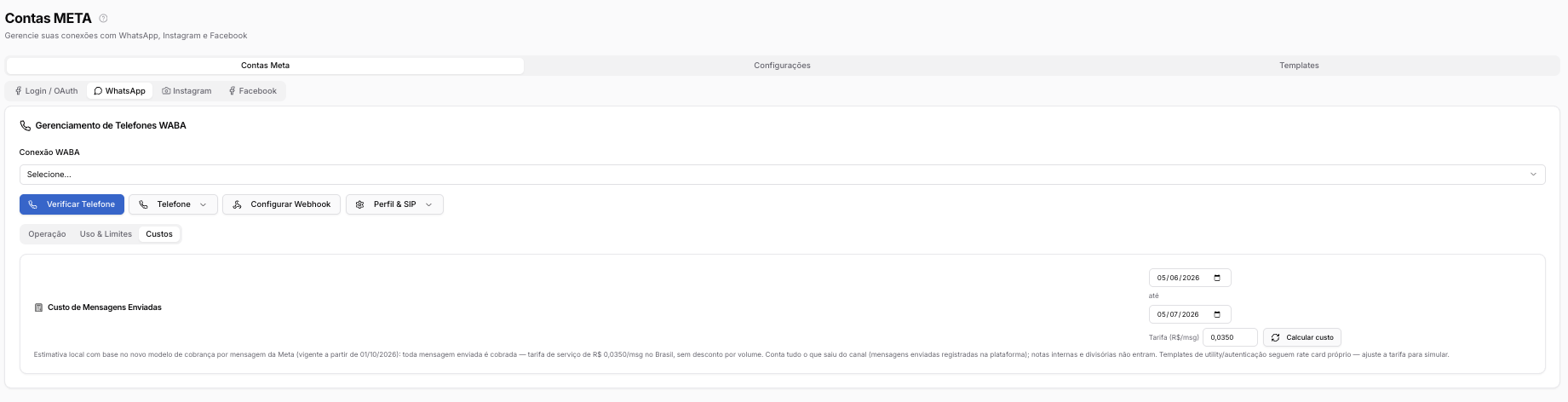Expand the Telefone dropdown button
Image resolution: width=1568 pixels, height=402 pixels.
click(173, 204)
